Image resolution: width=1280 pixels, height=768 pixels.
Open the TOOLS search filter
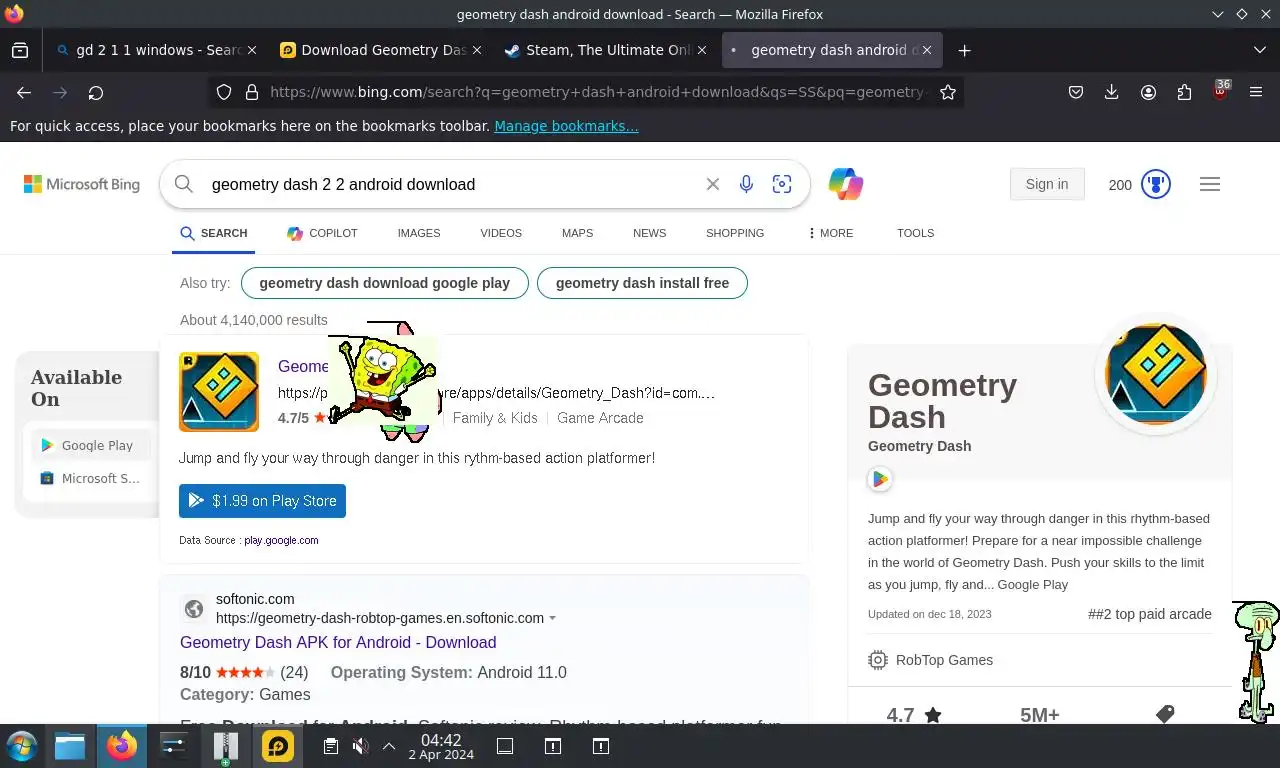[x=915, y=233]
